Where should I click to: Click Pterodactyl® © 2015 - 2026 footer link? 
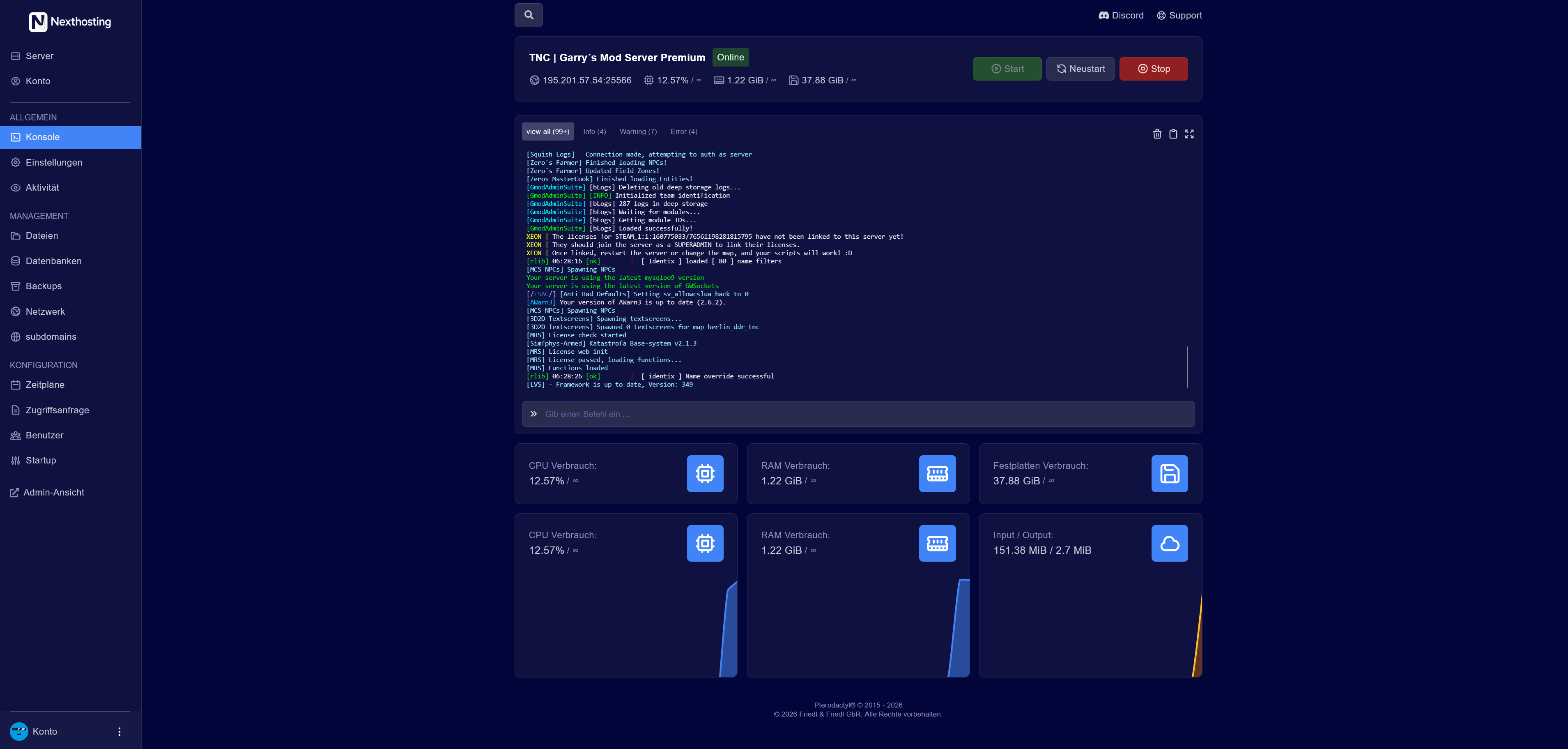tap(858, 705)
